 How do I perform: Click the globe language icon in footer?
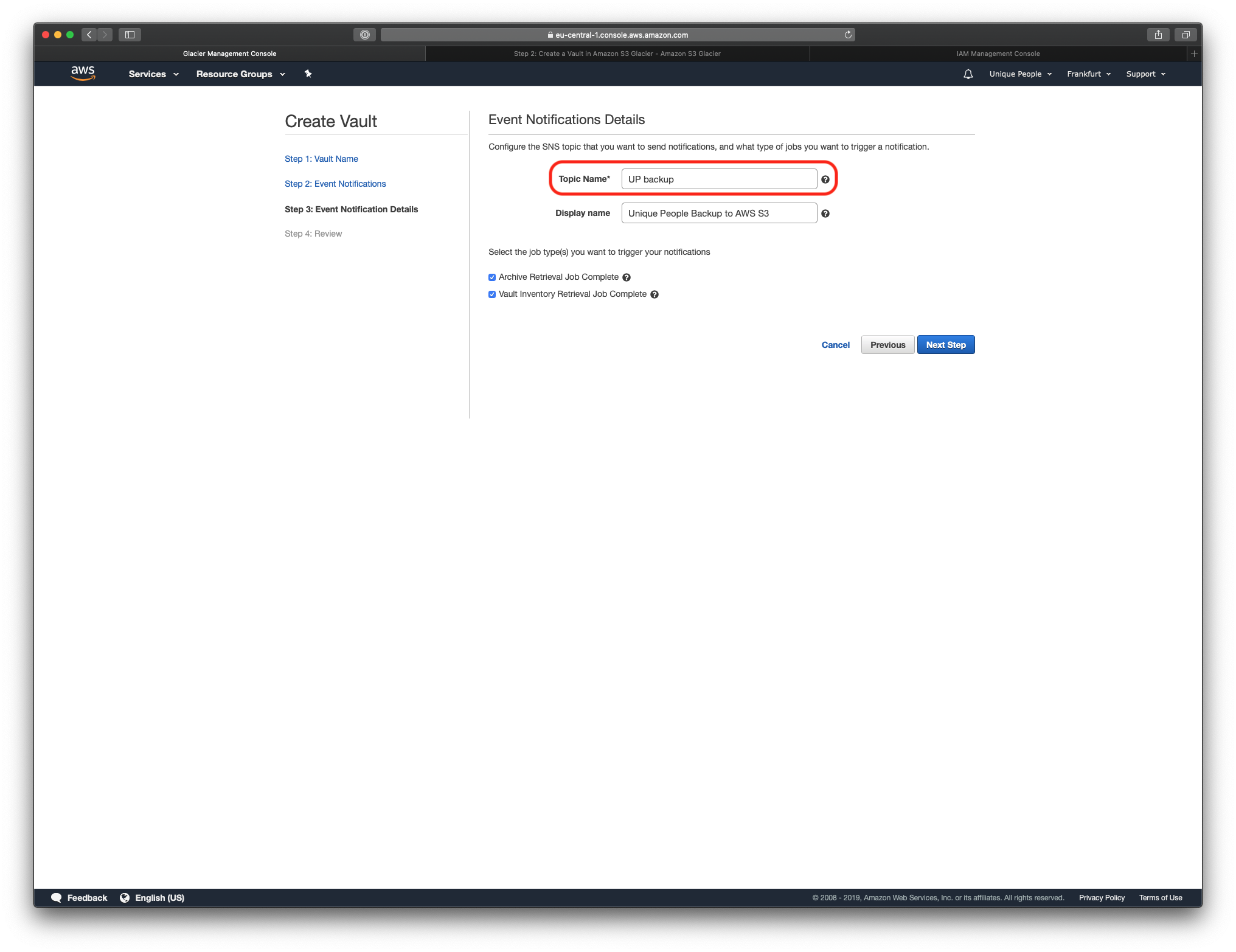[x=125, y=898]
